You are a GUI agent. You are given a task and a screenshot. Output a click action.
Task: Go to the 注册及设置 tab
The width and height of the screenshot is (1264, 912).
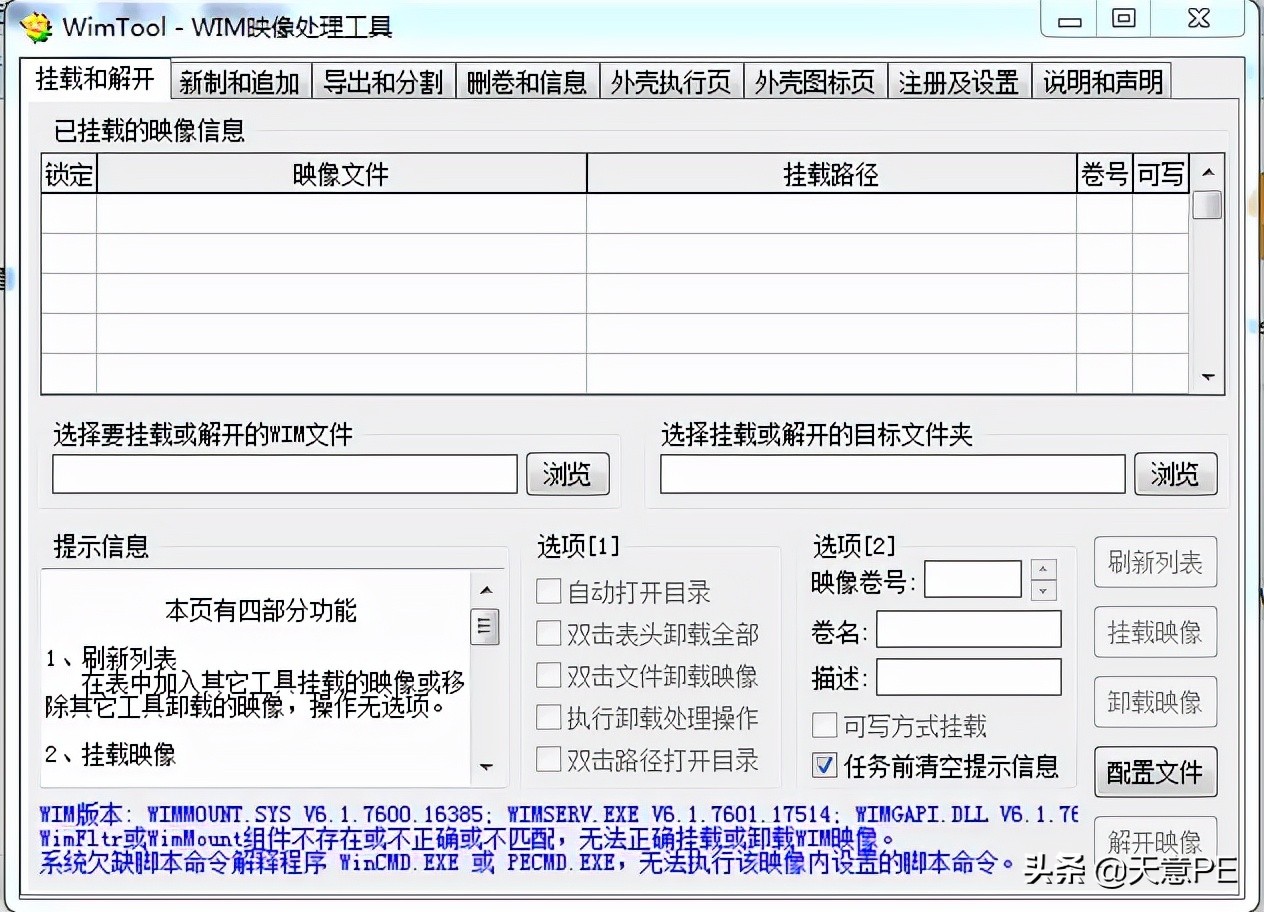(x=958, y=81)
